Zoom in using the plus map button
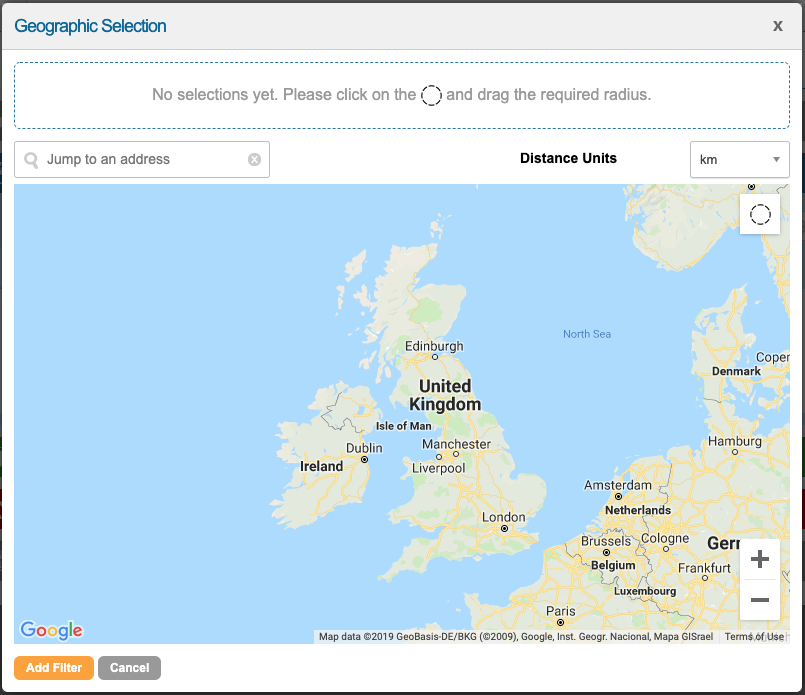The height and width of the screenshot is (695, 805). (x=759, y=559)
